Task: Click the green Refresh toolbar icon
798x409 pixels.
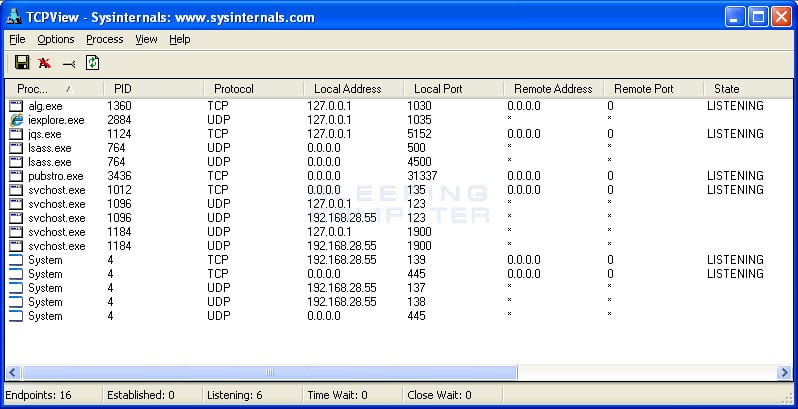Action: pos(92,63)
